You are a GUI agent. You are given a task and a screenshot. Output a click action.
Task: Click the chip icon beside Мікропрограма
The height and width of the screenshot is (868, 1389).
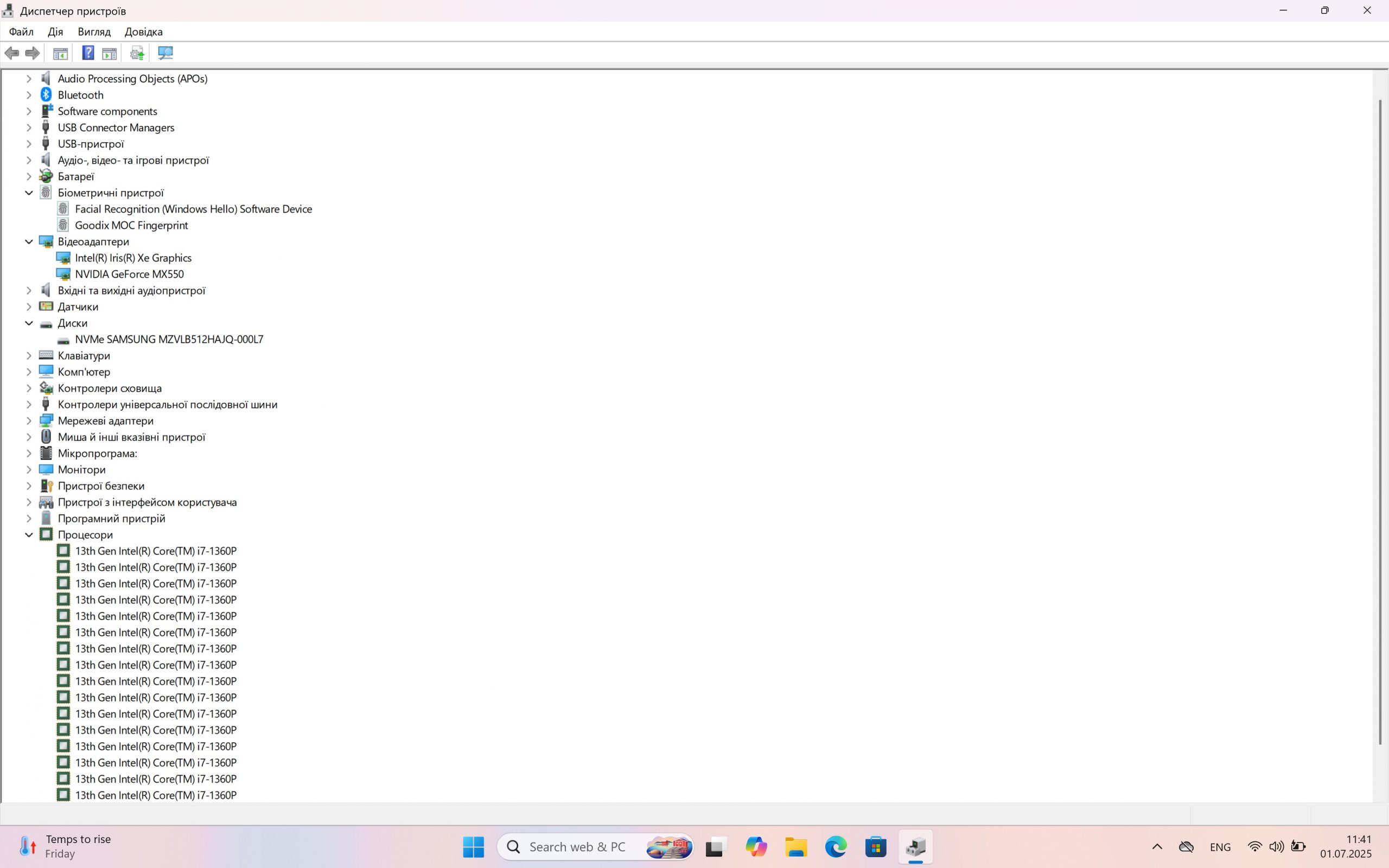[x=46, y=453]
